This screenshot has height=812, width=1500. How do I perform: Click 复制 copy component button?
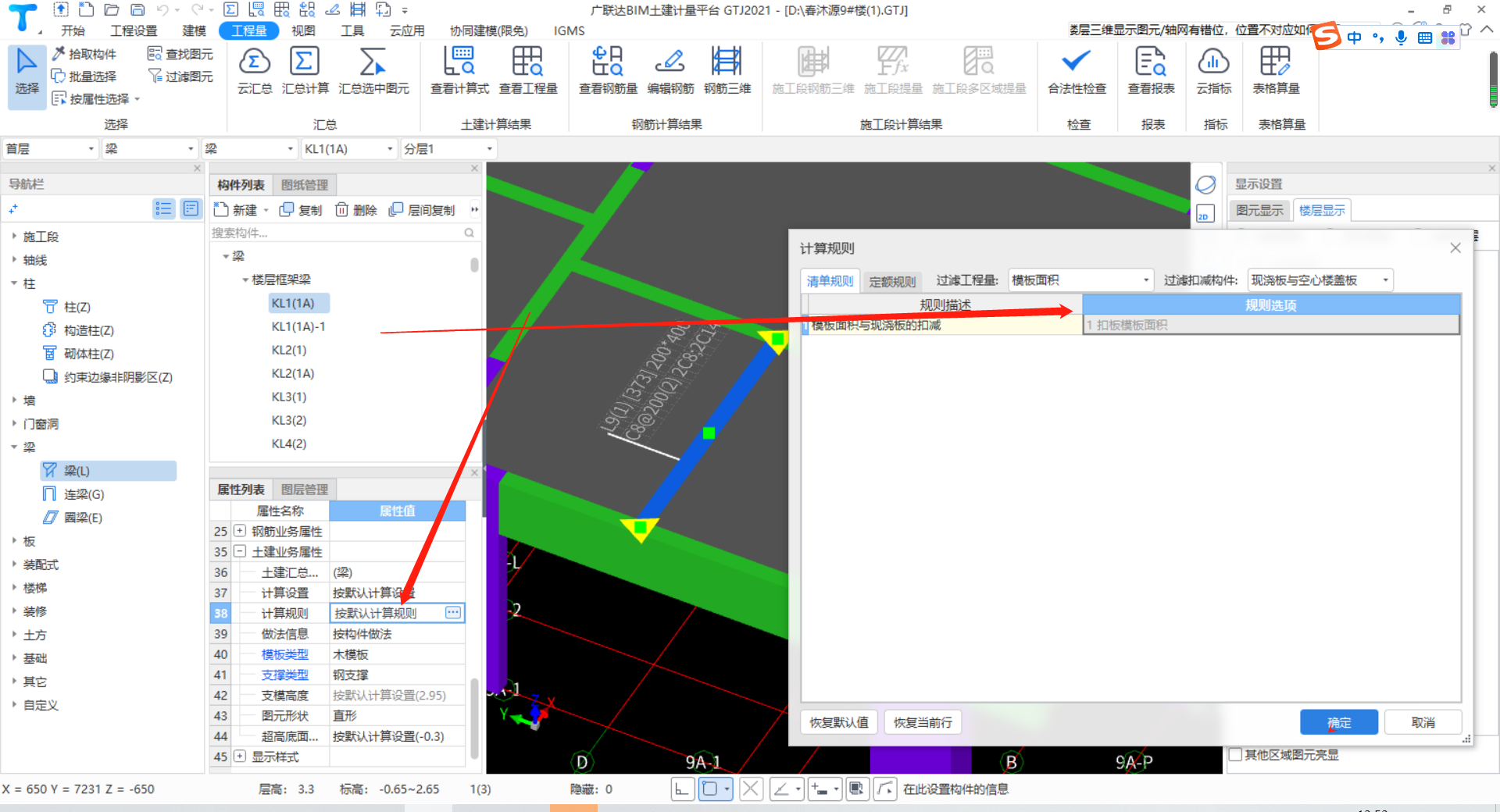point(301,209)
